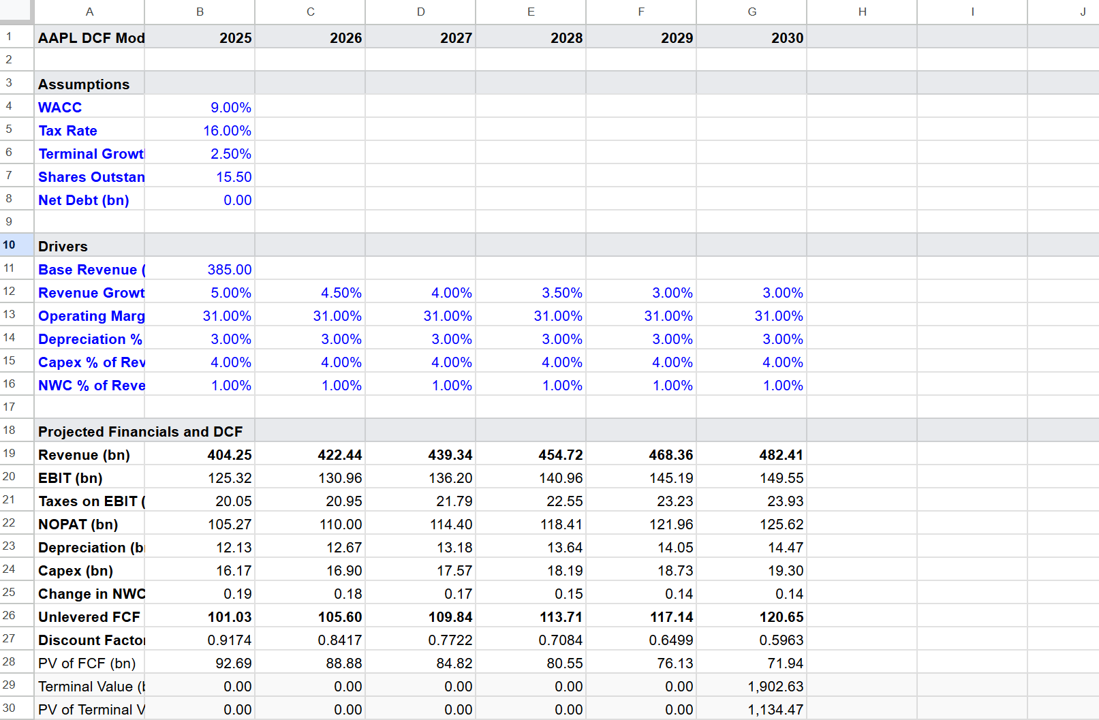Click the WACC label cell
The image size is (1099, 720).
[90, 107]
